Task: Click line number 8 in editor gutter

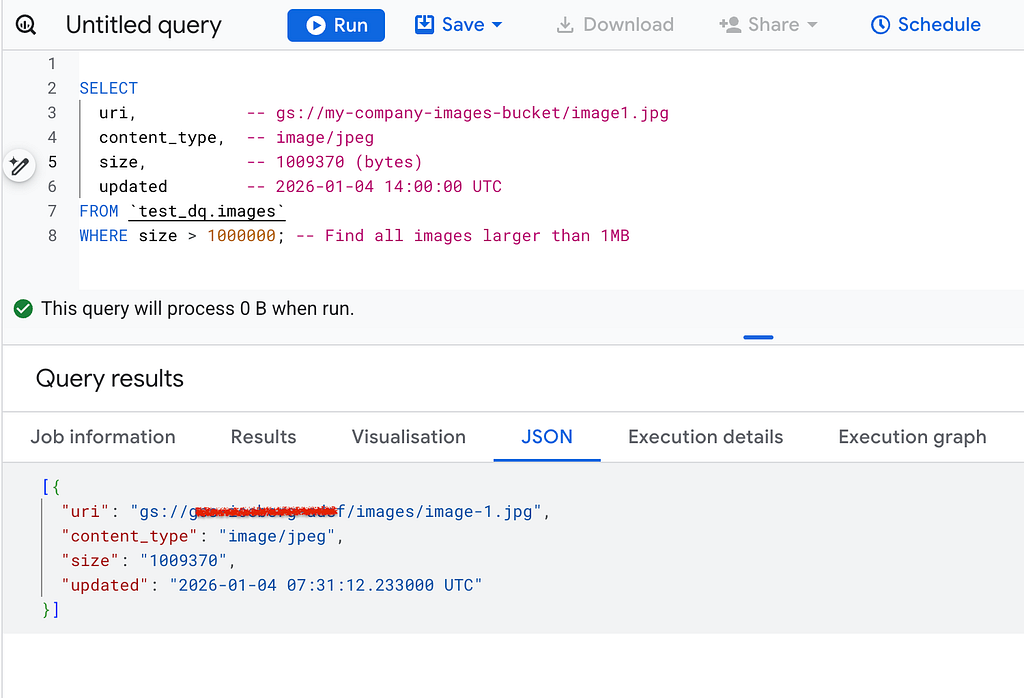Action: 52,236
